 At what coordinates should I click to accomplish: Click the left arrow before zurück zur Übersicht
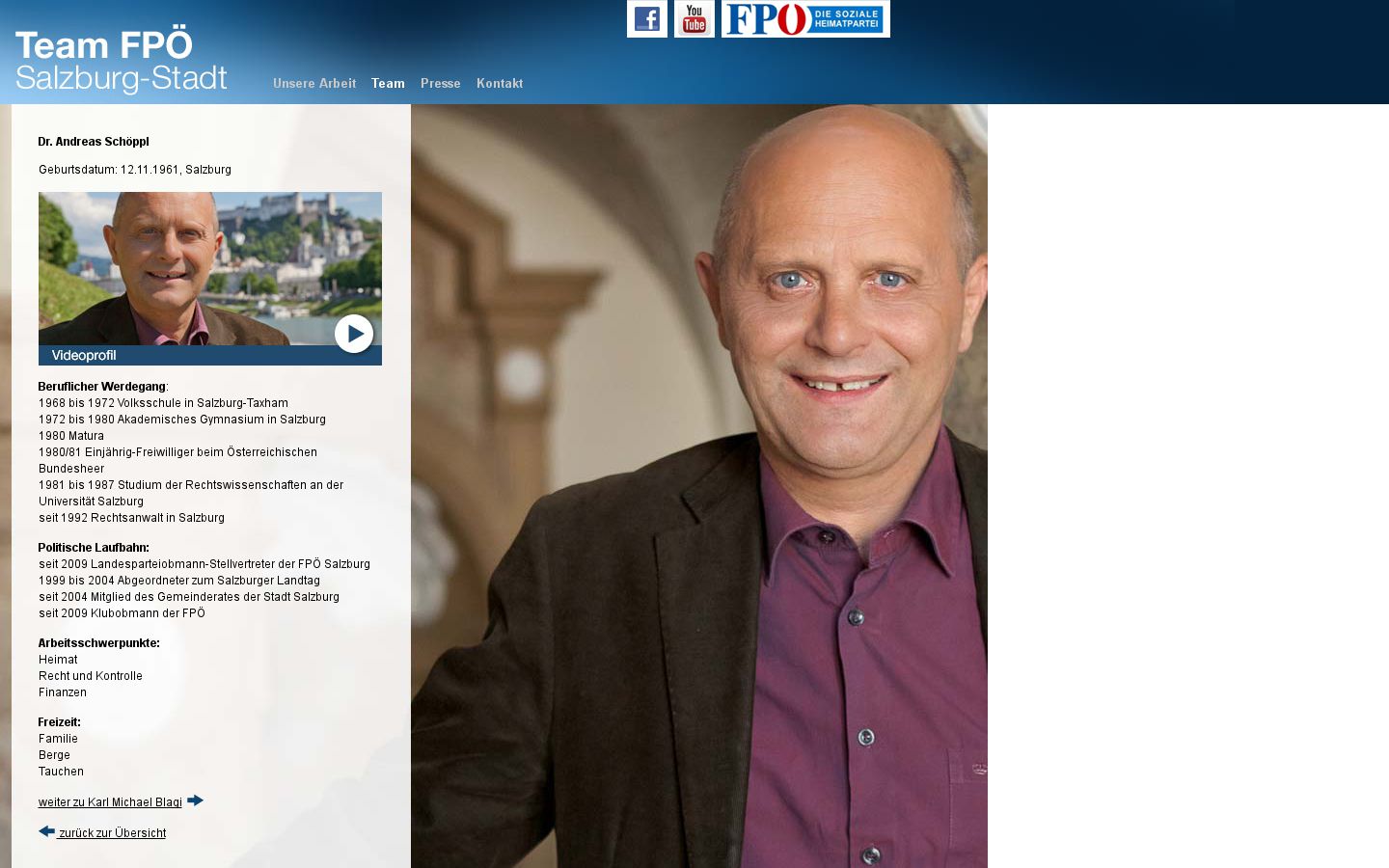tap(46, 831)
